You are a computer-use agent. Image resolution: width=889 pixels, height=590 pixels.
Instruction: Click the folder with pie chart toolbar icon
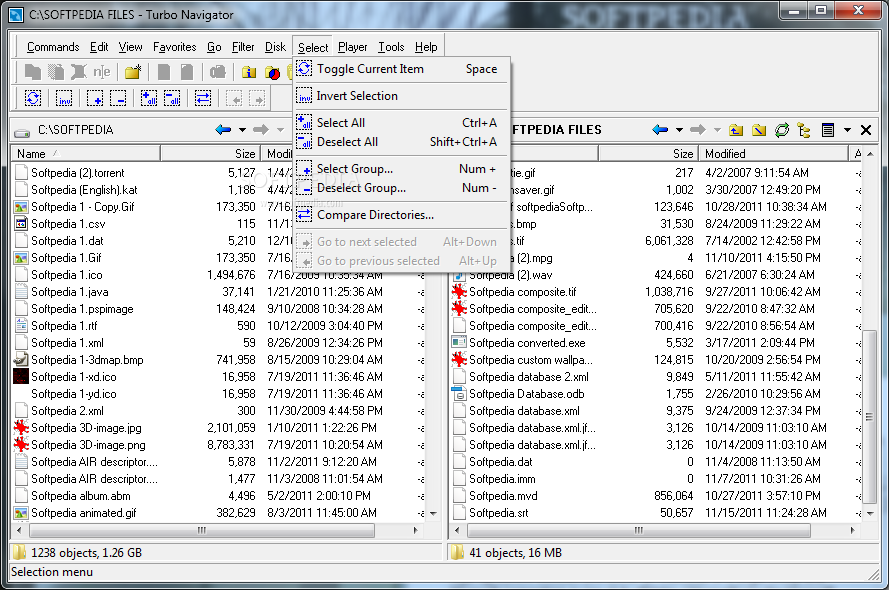pos(273,73)
